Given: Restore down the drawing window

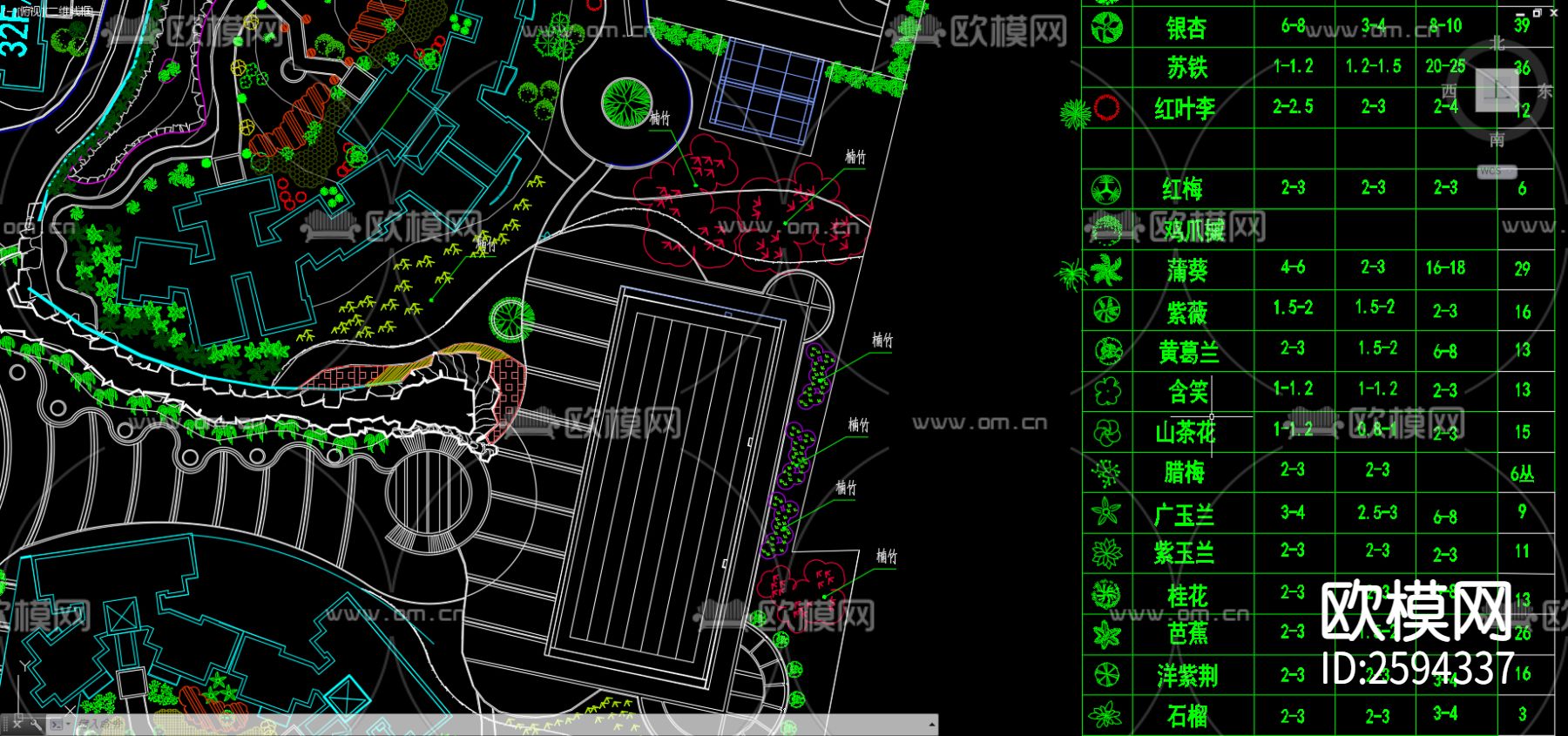Looking at the screenshot, I should 1538,13.
